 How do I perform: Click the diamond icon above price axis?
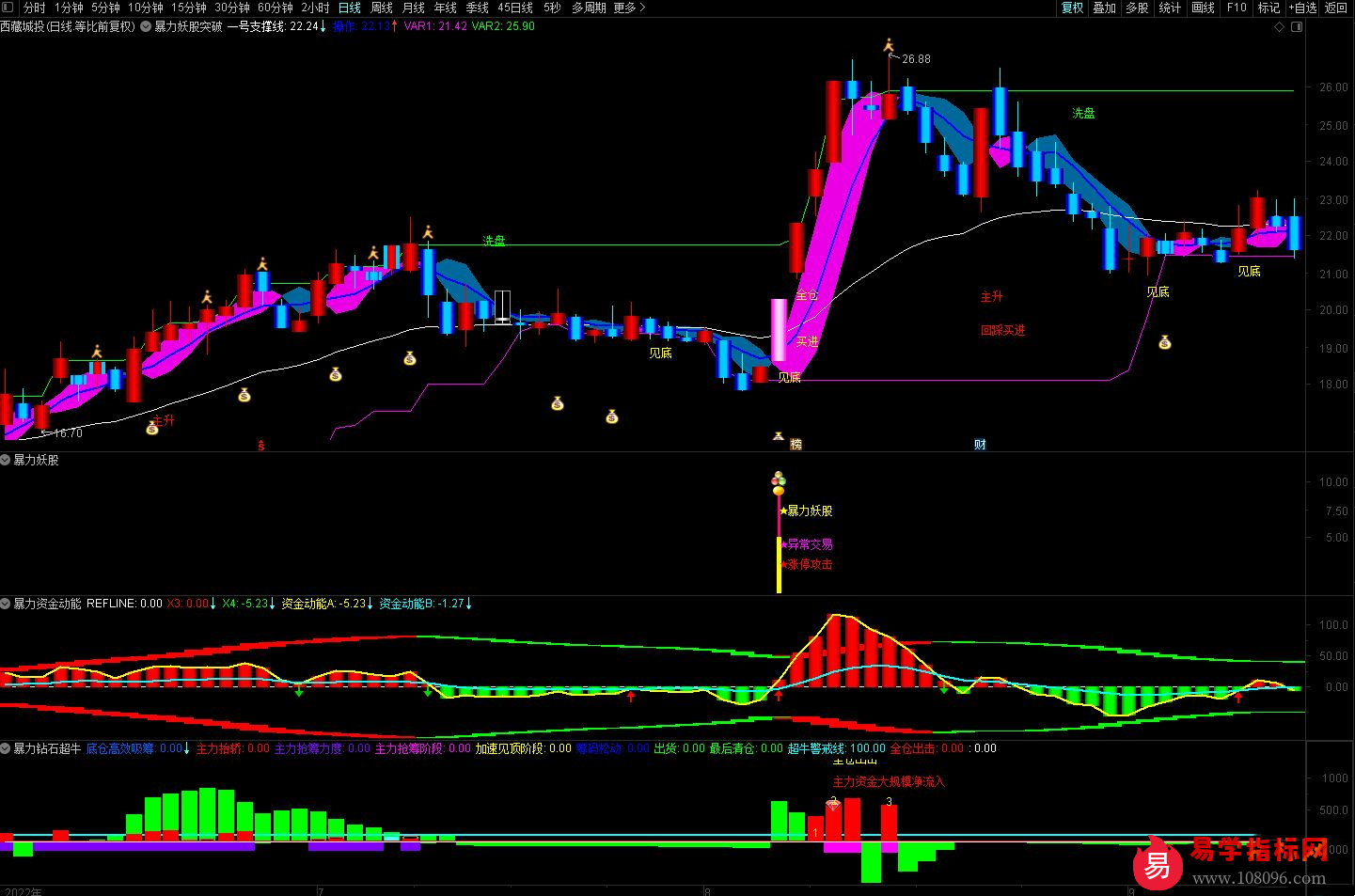click(1279, 27)
